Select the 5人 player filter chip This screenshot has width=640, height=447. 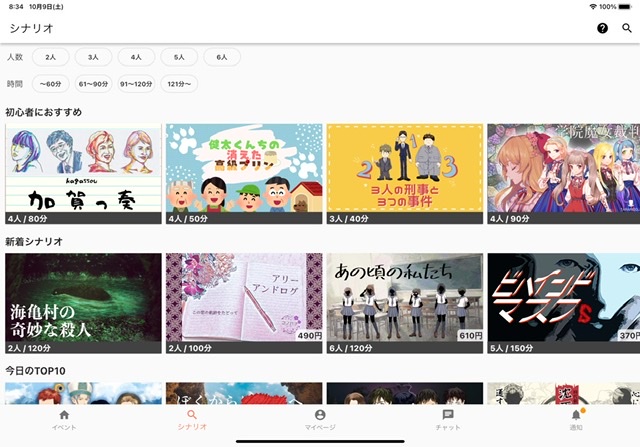(x=179, y=57)
